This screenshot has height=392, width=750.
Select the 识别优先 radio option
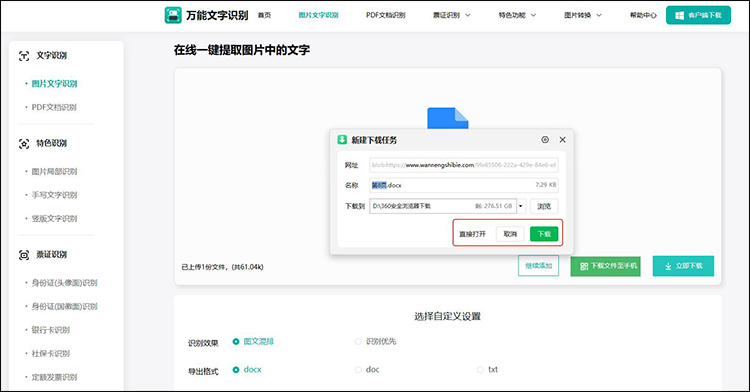coord(375,341)
